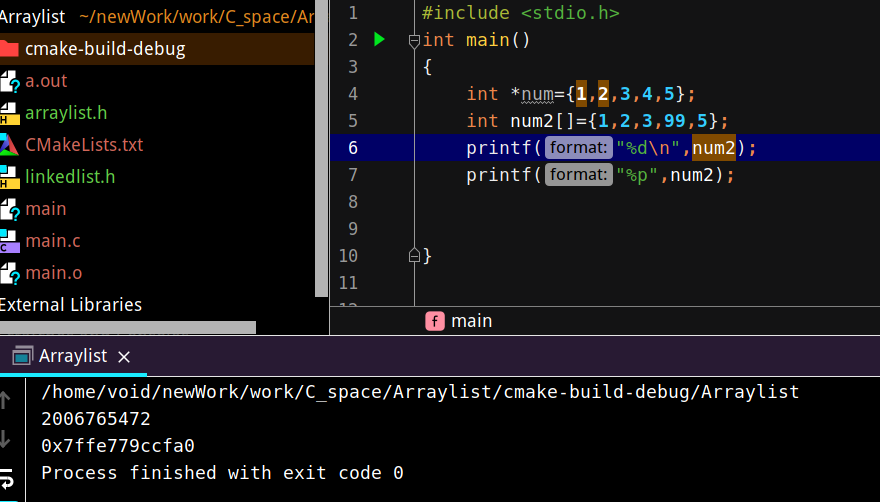Click the C file icon beside main.c
The width and height of the screenshot is (880, 502).
tap(10, 241)
